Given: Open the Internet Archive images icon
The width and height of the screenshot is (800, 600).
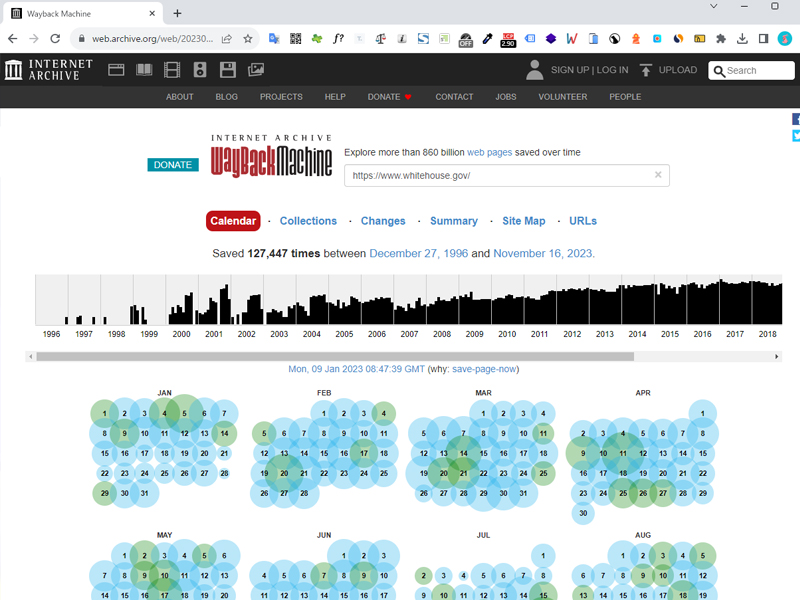Looking at the screenshot, I should click(x=256, y=70).
